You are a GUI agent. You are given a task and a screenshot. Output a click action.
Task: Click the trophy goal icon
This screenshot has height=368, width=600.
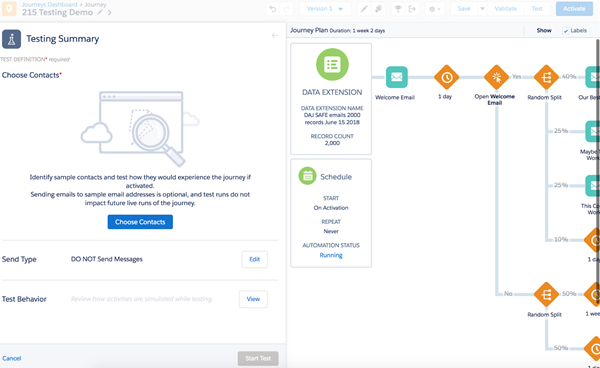coord(398,9)
